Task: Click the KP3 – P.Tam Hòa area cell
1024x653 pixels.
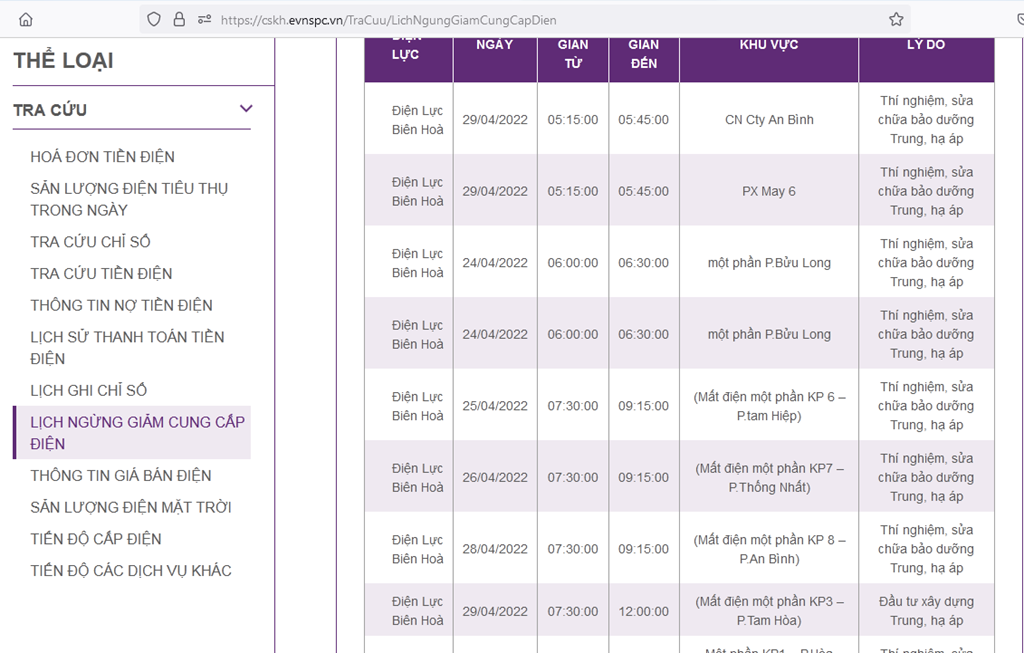Action: 769,611
